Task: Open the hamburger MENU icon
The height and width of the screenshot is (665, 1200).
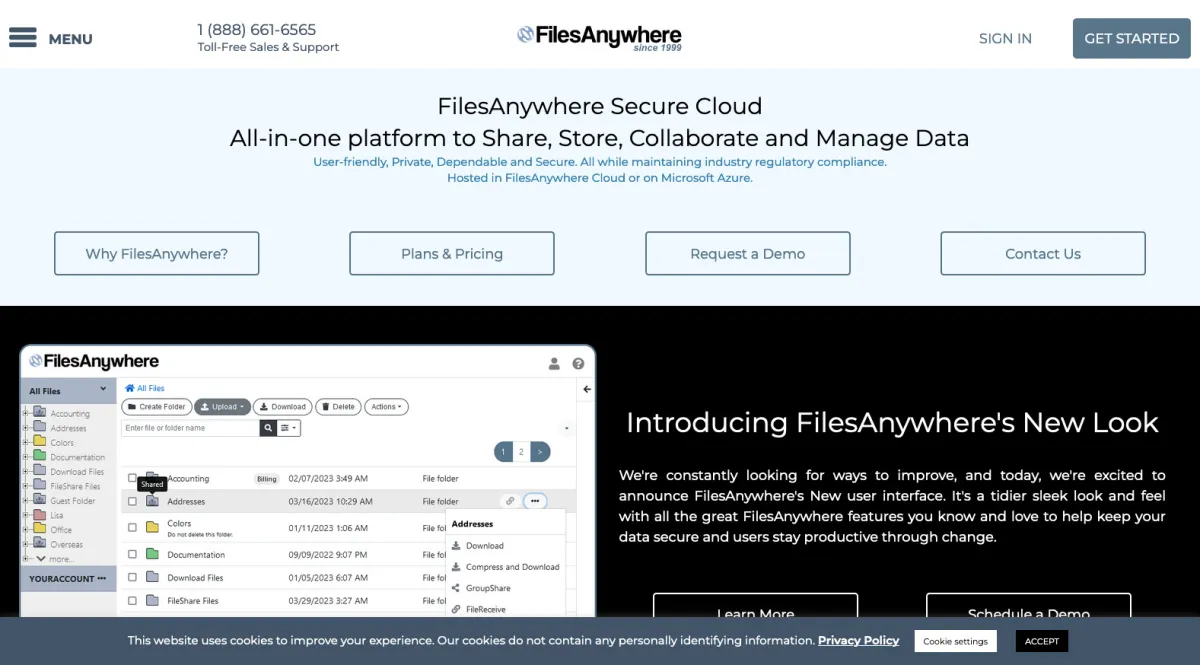Action: [22, 38]
